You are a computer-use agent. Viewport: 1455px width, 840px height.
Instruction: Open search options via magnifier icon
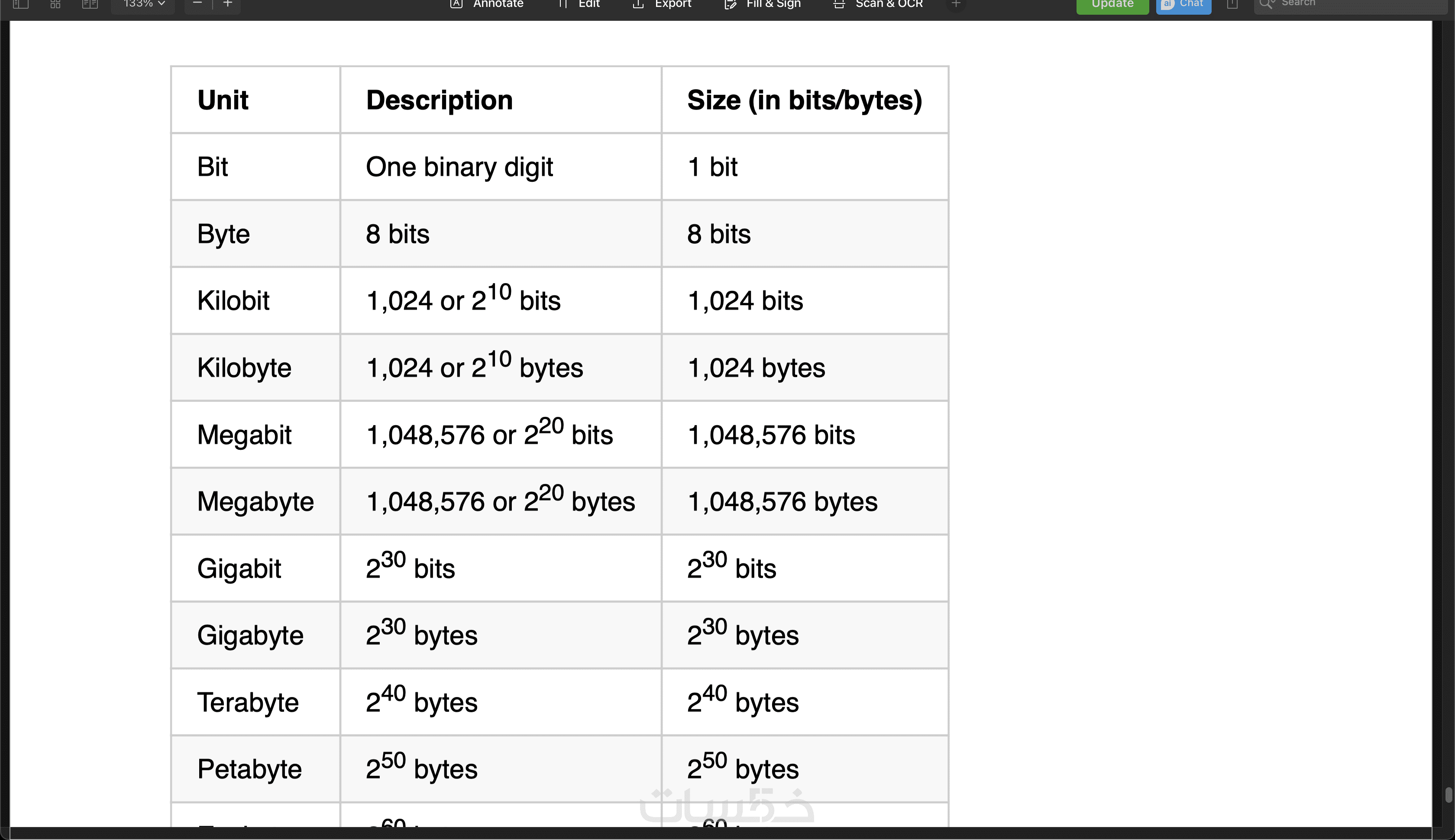[1266, 4]
